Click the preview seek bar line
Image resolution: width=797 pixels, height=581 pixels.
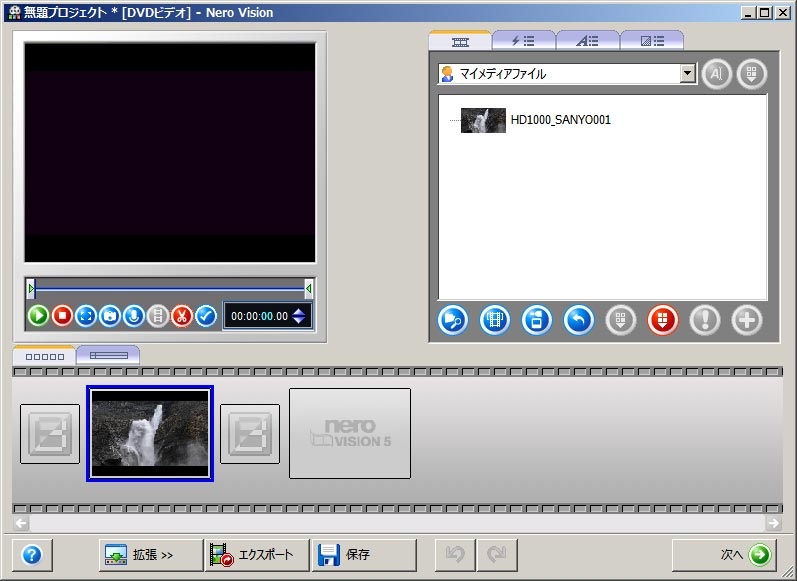coord(169,289)
